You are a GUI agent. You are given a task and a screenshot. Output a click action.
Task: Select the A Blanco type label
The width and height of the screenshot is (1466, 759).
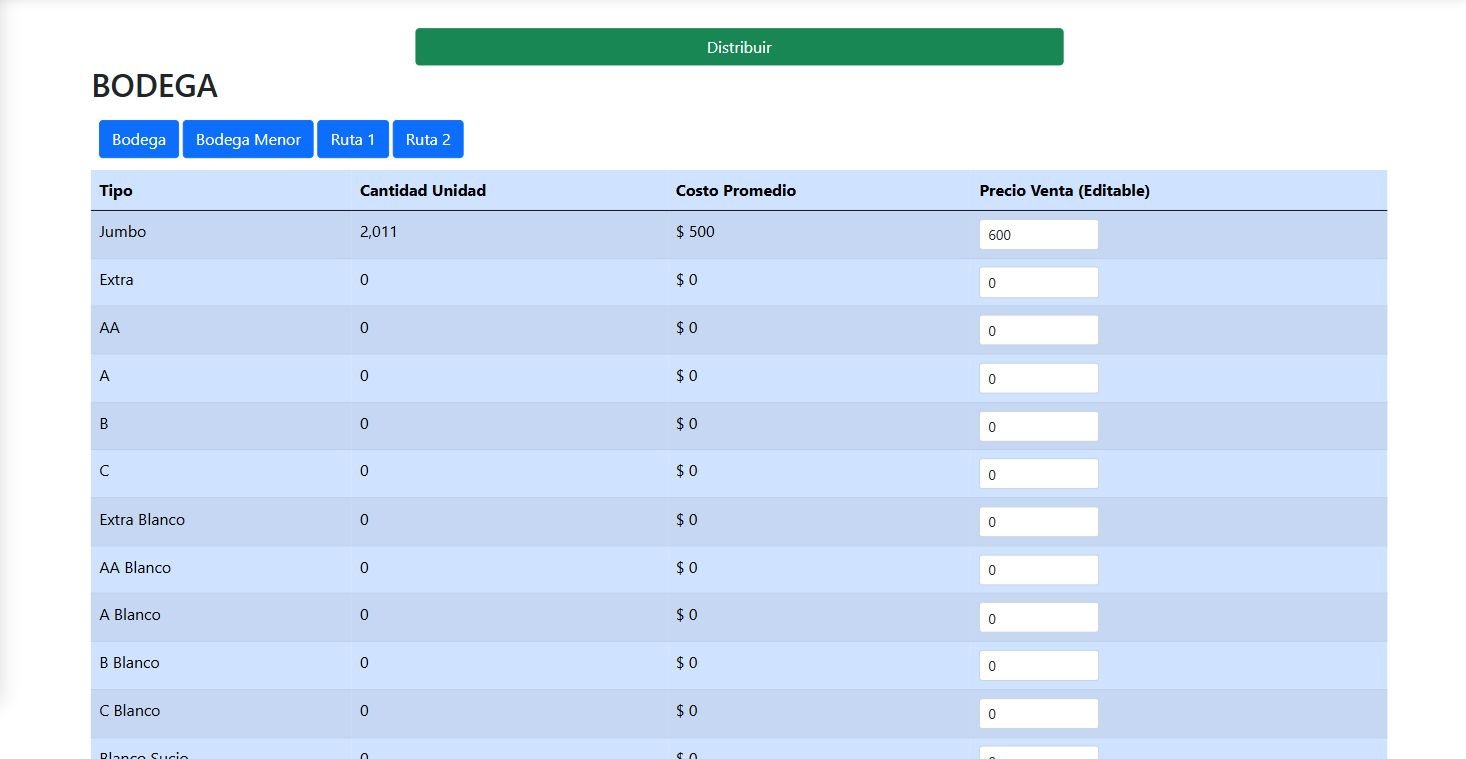click(x=130, y=615)
